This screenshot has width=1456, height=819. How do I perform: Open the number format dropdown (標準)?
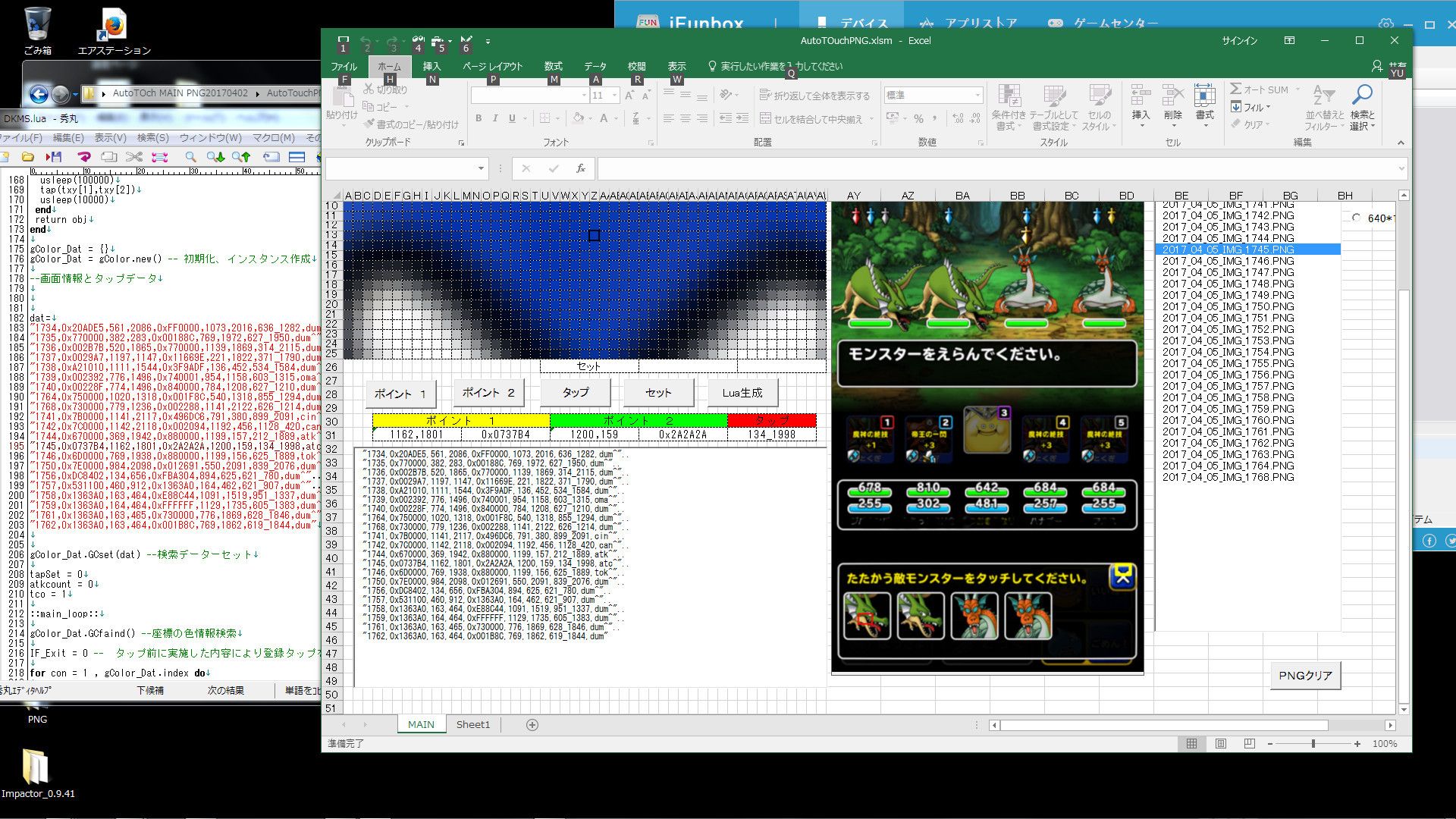pyautogui.click(x=978, y=96)
